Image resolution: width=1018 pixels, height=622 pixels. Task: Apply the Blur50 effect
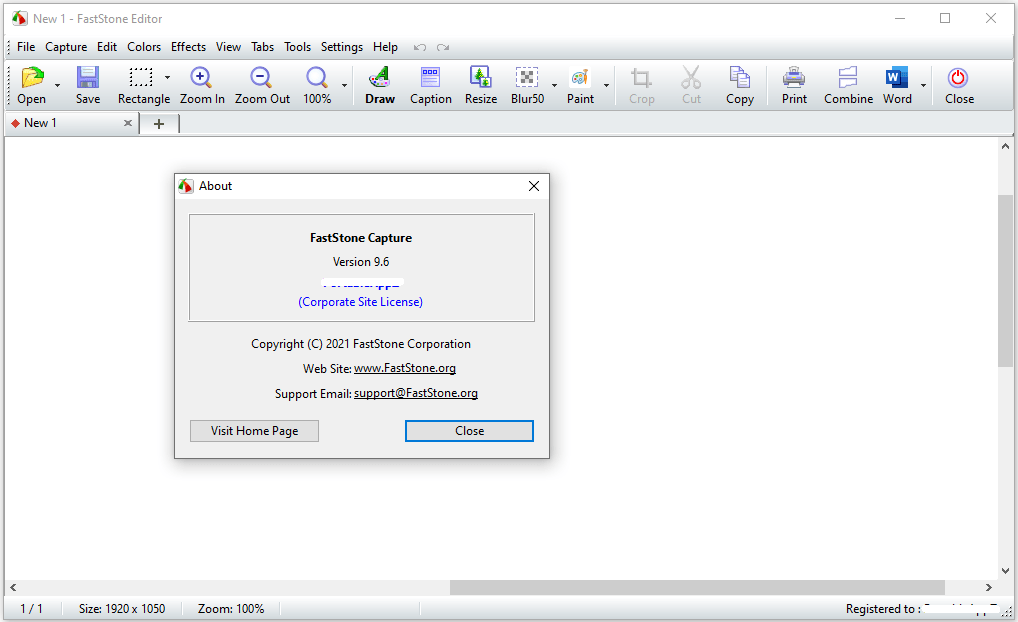(x=527, y=78)
